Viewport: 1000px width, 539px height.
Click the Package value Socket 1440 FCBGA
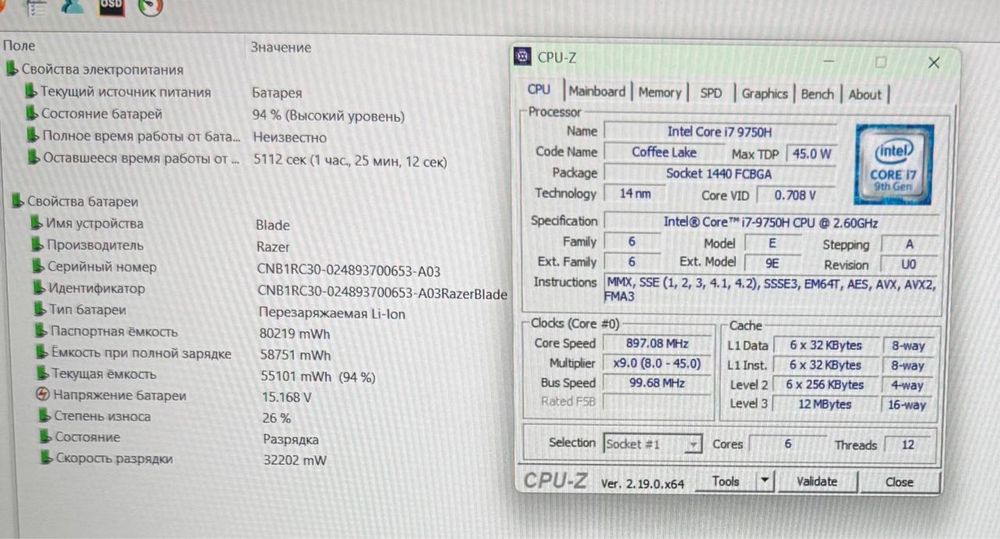(x=719, y=174)
